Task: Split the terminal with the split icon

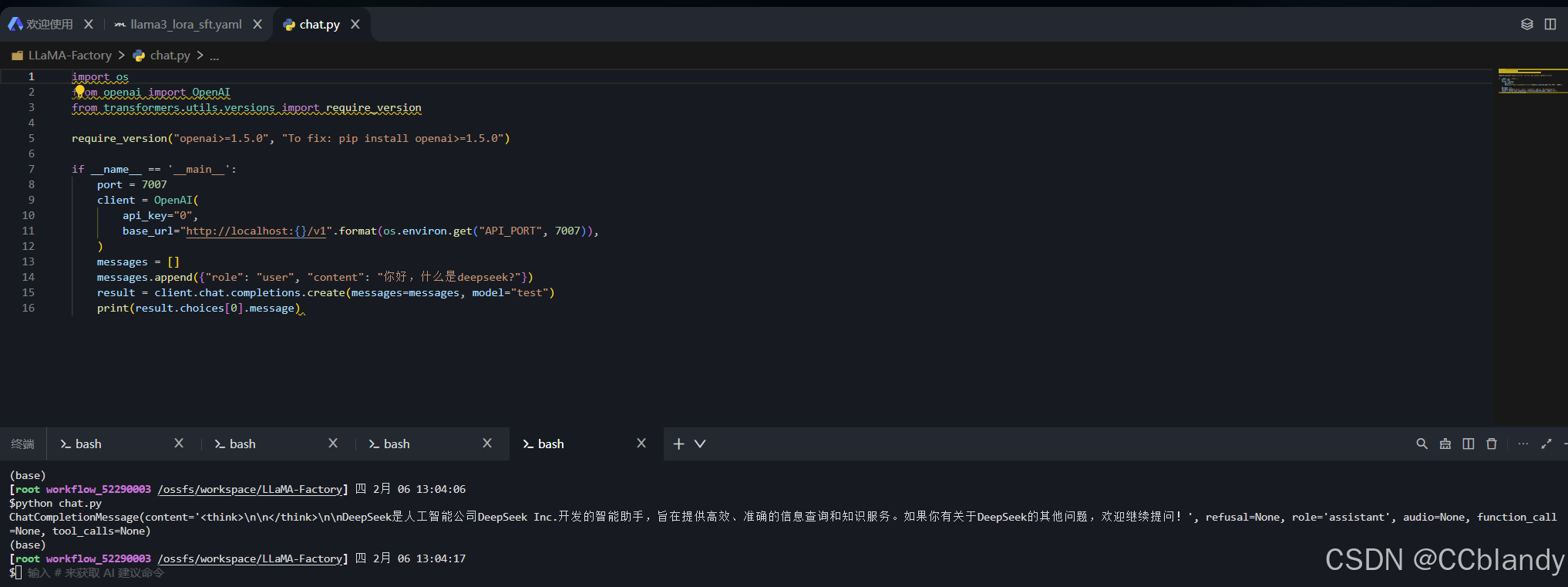Action: 1469,444
